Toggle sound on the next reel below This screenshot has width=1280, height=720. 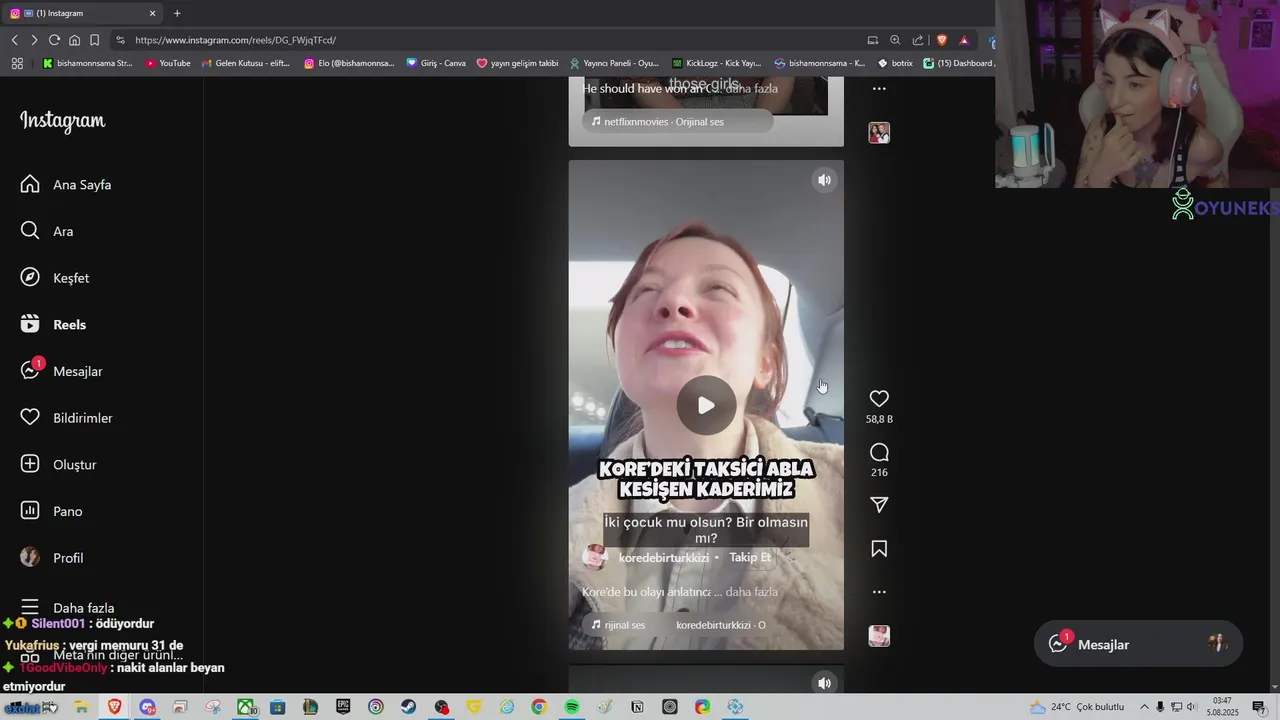[x=824, y=683]
